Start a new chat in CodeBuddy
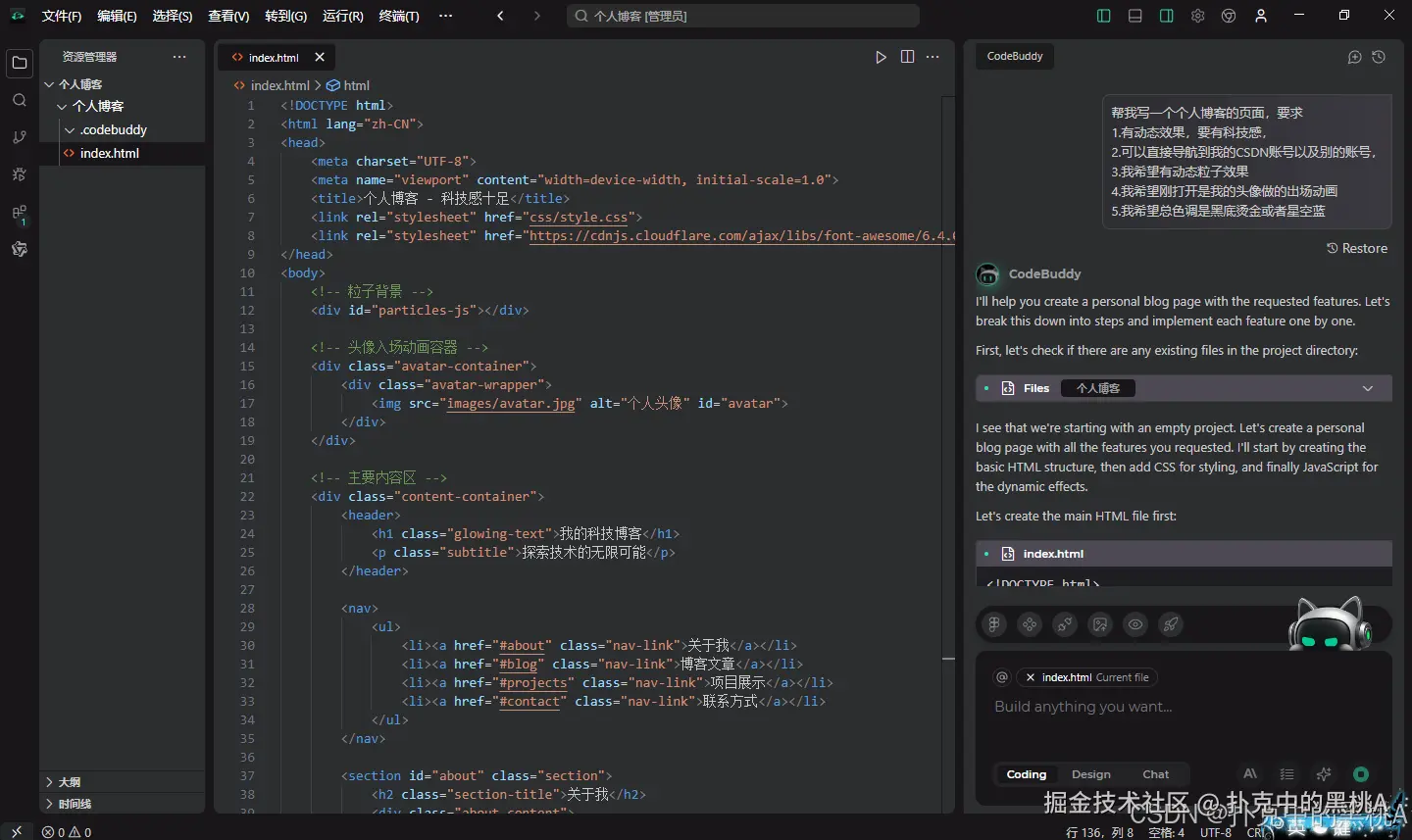The height and width of the screenshot is (840, 1412). pyautogui.click(x=1354, y=57)
